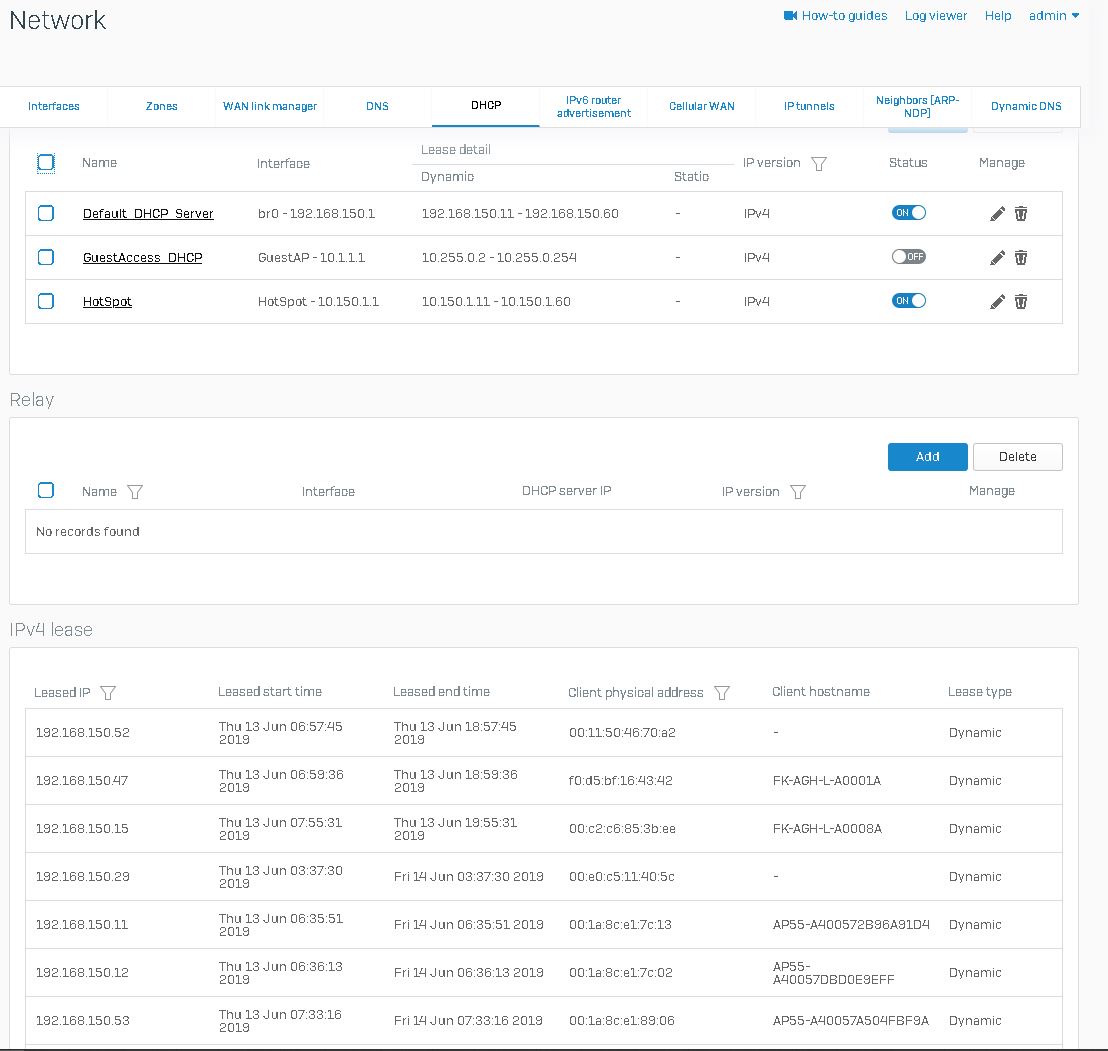Enable the GuestAccess_DHCP status switch
This screenshot has width=1108, height=1051.
(x=908, y=257)
